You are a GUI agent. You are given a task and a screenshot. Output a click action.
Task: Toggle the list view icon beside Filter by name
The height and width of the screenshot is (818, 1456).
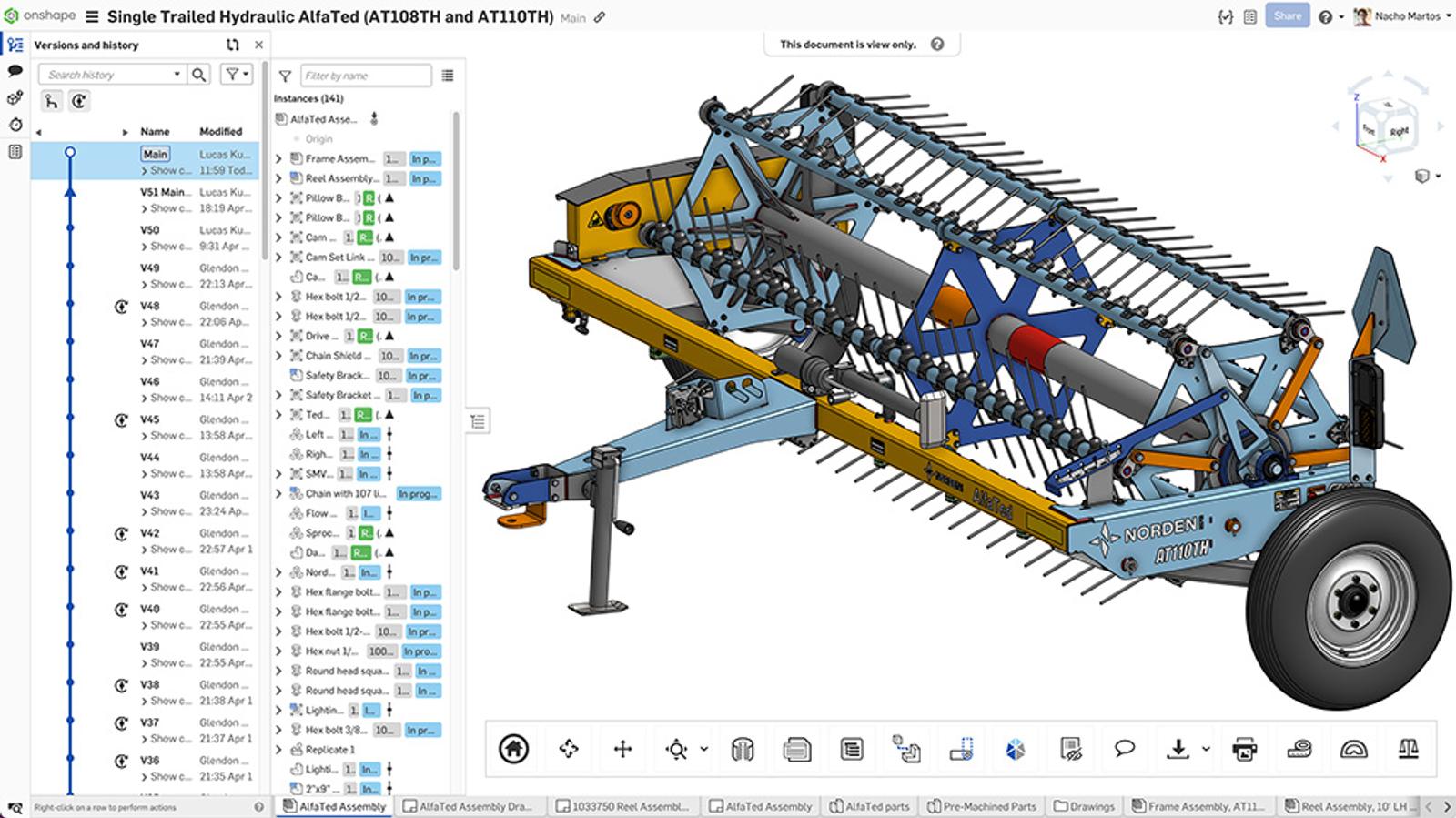448,76
